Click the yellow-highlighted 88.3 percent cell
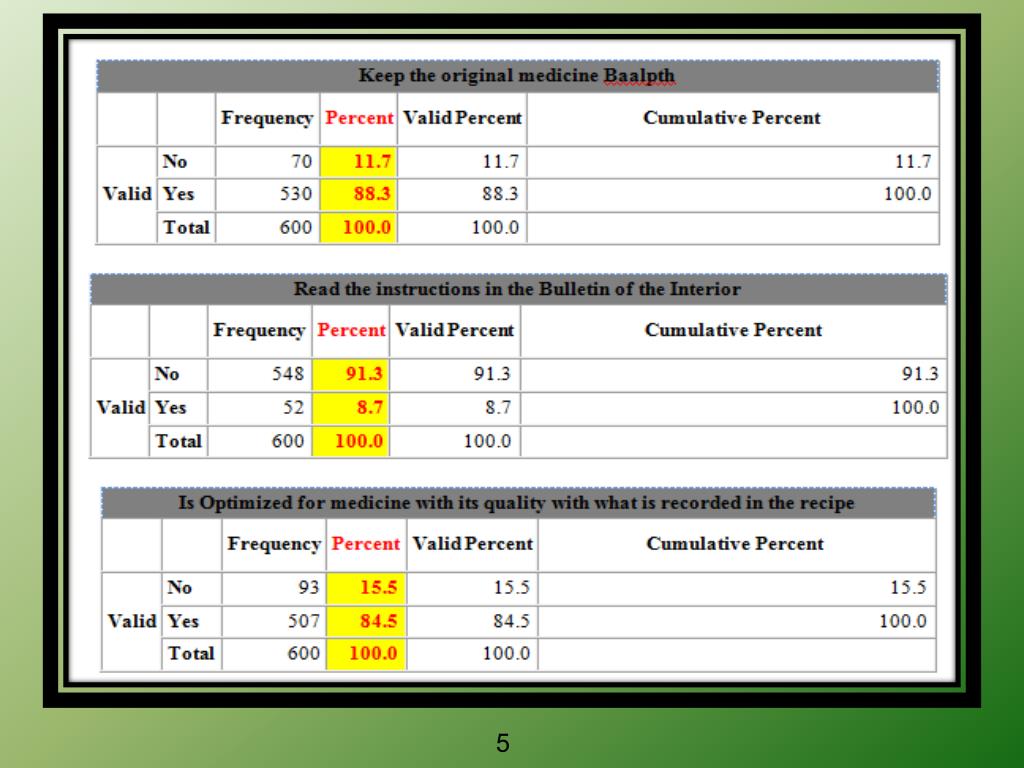The width and height of the screenshot is (1024, 768). point(359,195)
